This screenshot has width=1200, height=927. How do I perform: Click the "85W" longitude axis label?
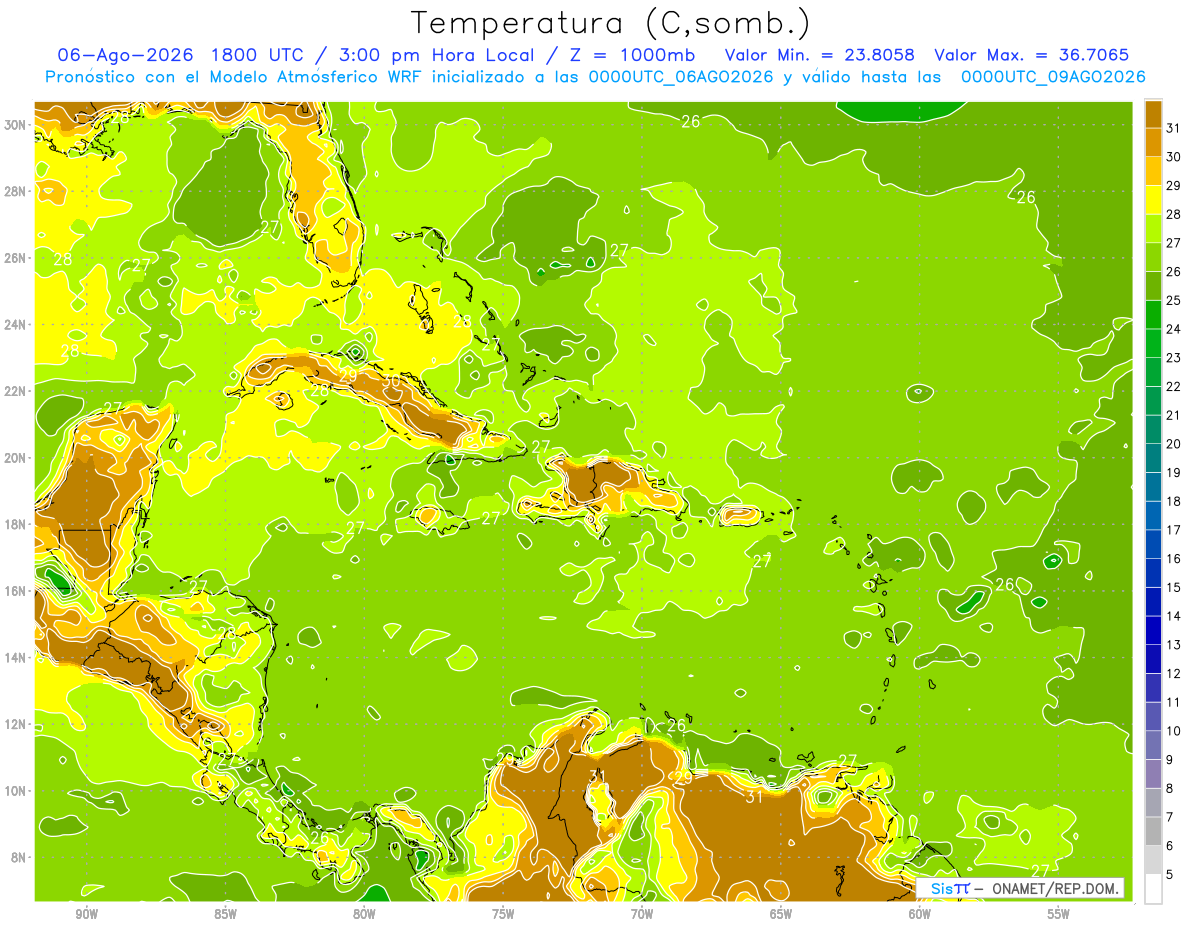pos(225,914)
